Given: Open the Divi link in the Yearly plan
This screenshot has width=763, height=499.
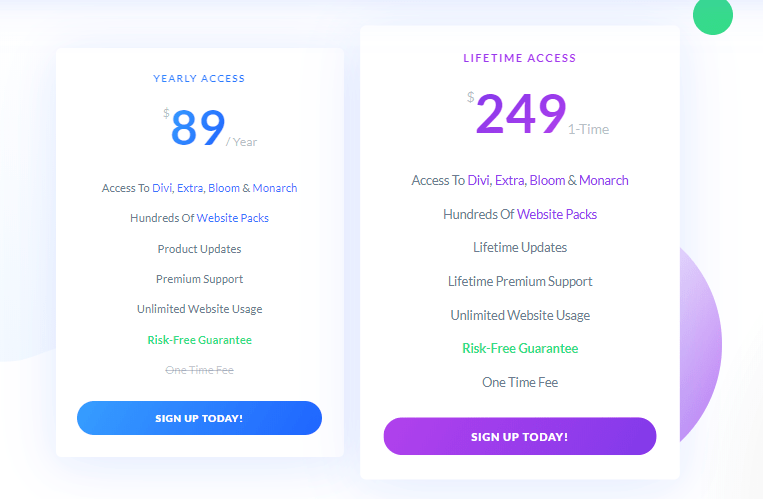Looking at the screenshot, I should (x=162, y=188).
